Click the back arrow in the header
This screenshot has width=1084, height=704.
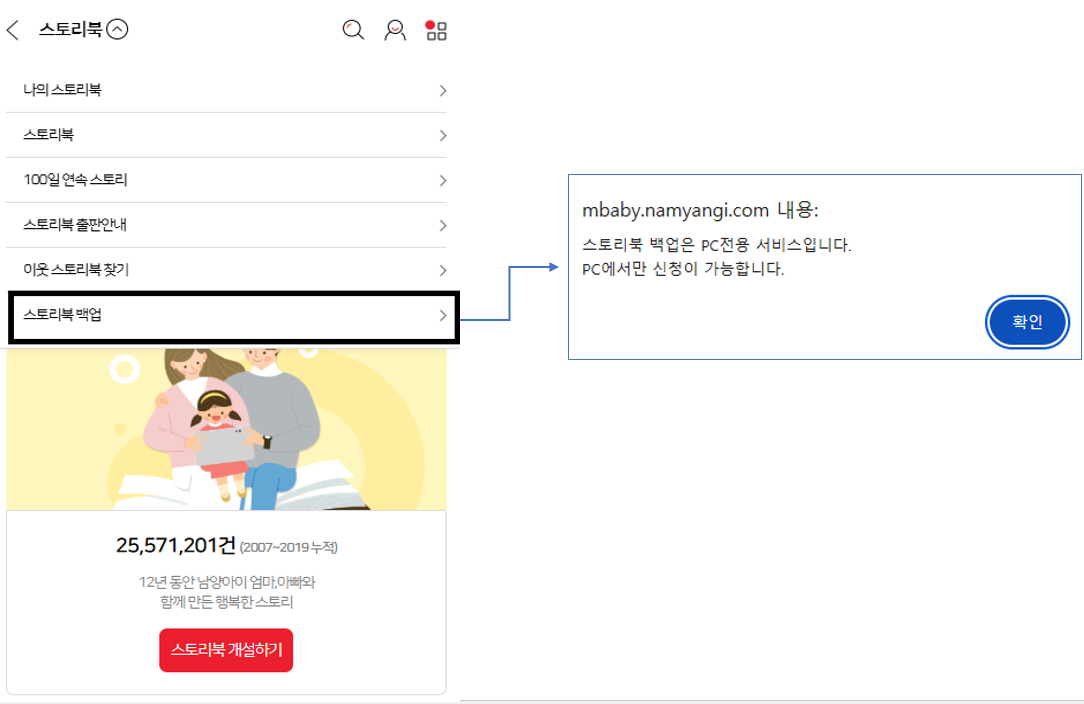coord(13,30)
